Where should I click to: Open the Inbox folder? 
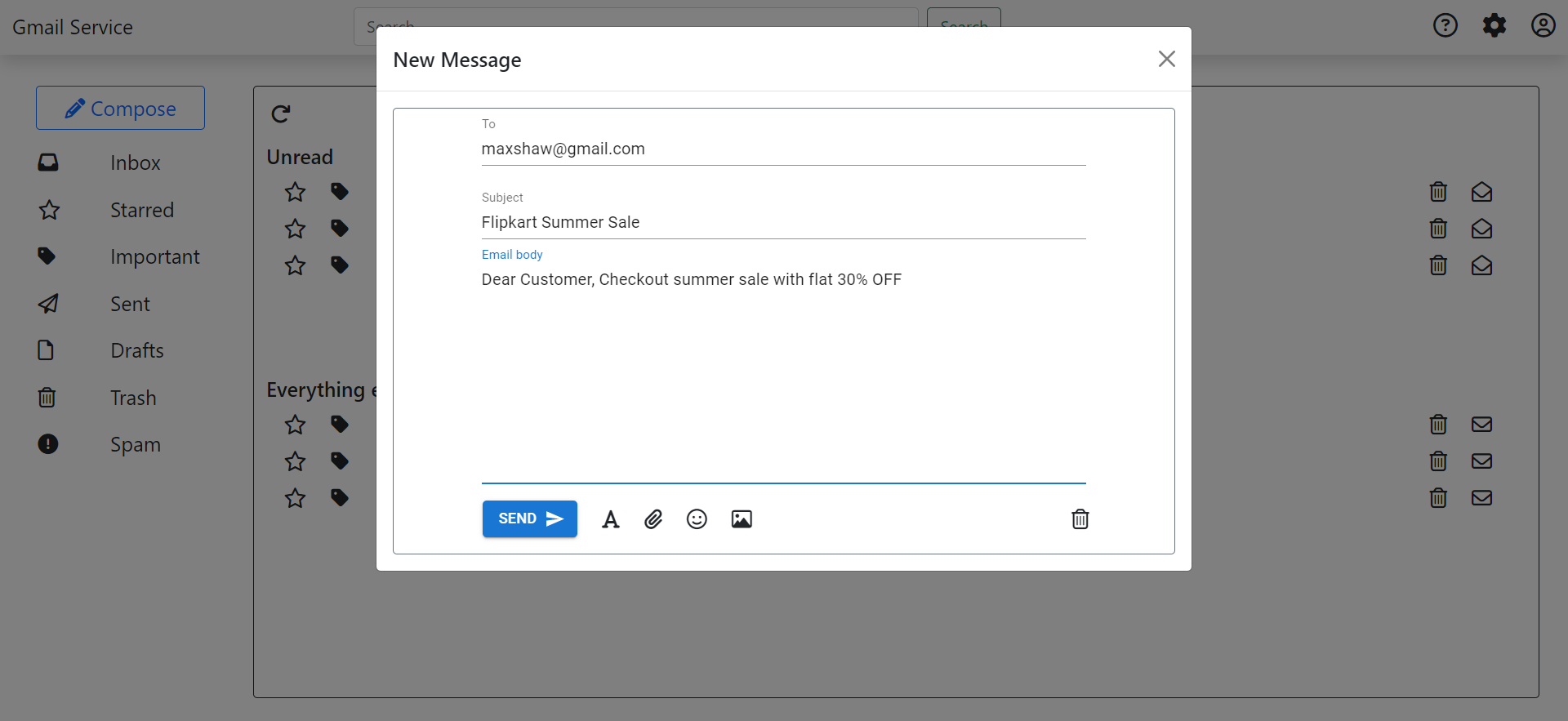(136, 162)
